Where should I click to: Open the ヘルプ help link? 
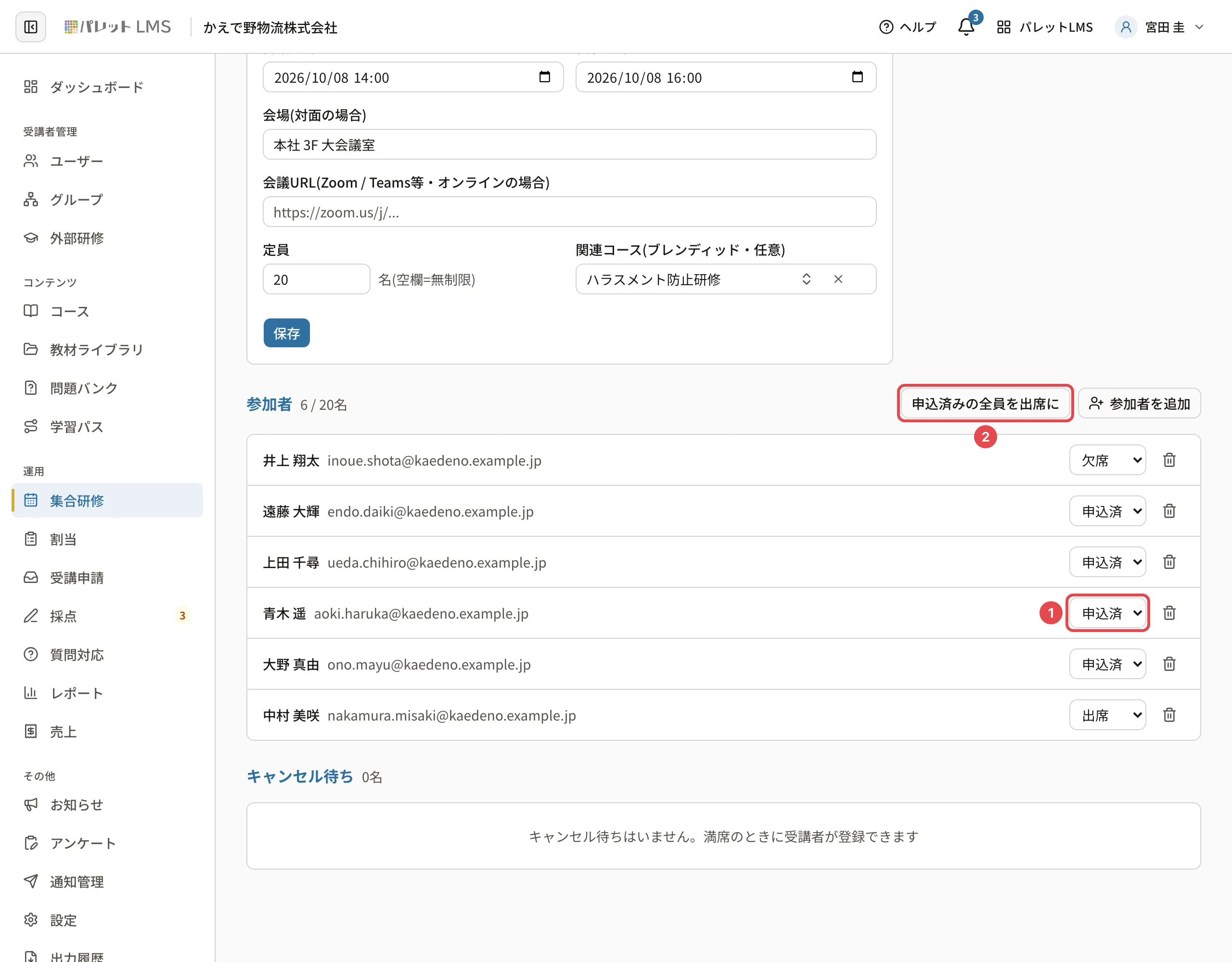[908, 27]
